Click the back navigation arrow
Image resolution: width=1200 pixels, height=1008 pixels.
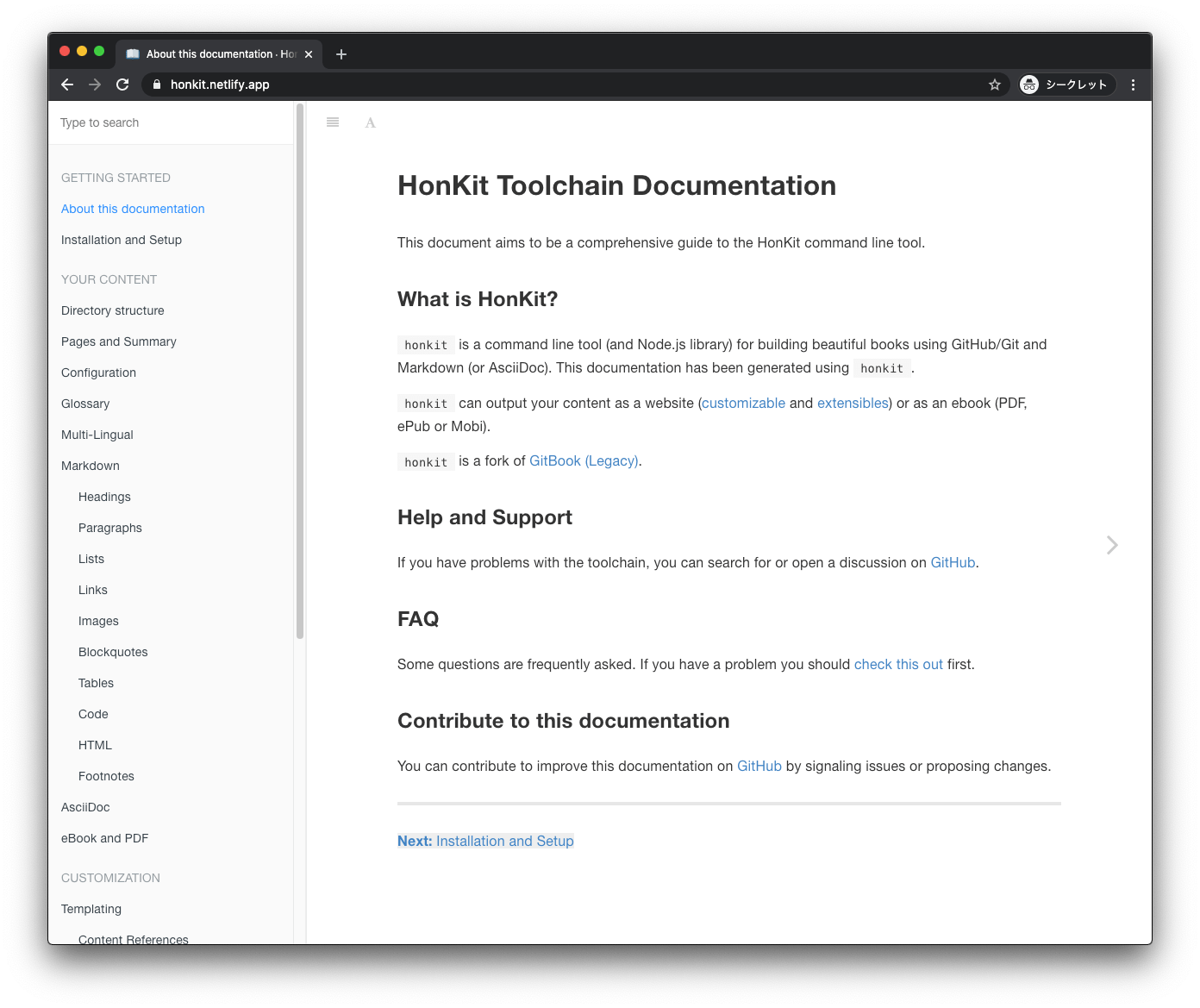(67, 85)
